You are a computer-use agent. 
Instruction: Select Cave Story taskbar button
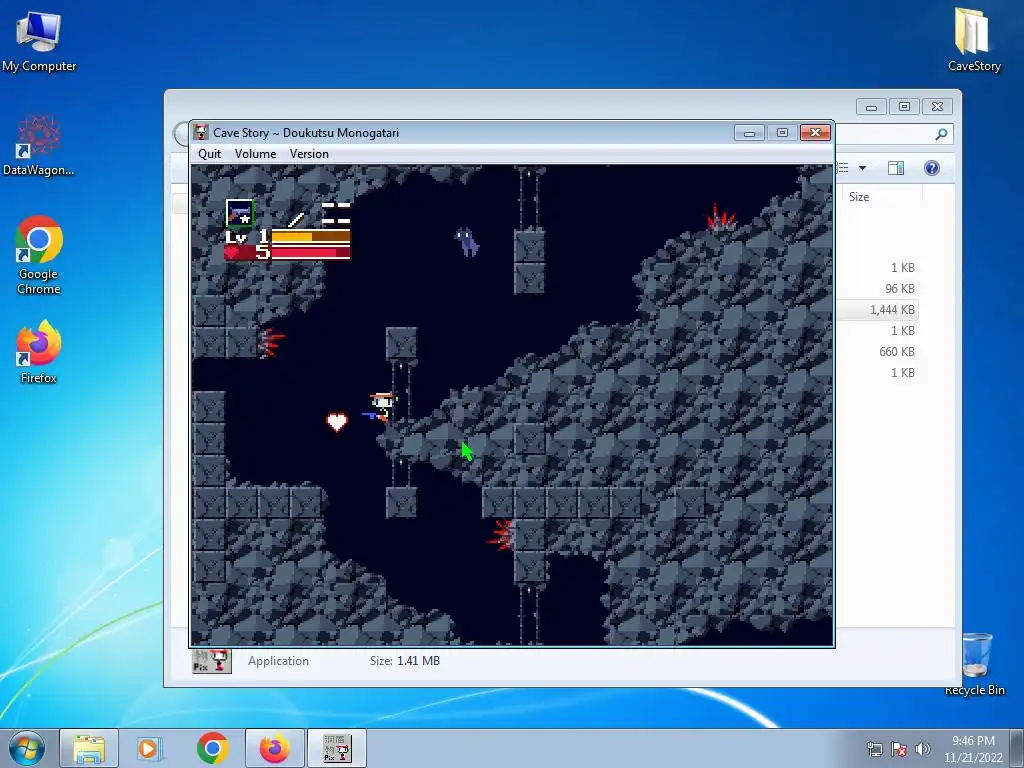[337, 748]
